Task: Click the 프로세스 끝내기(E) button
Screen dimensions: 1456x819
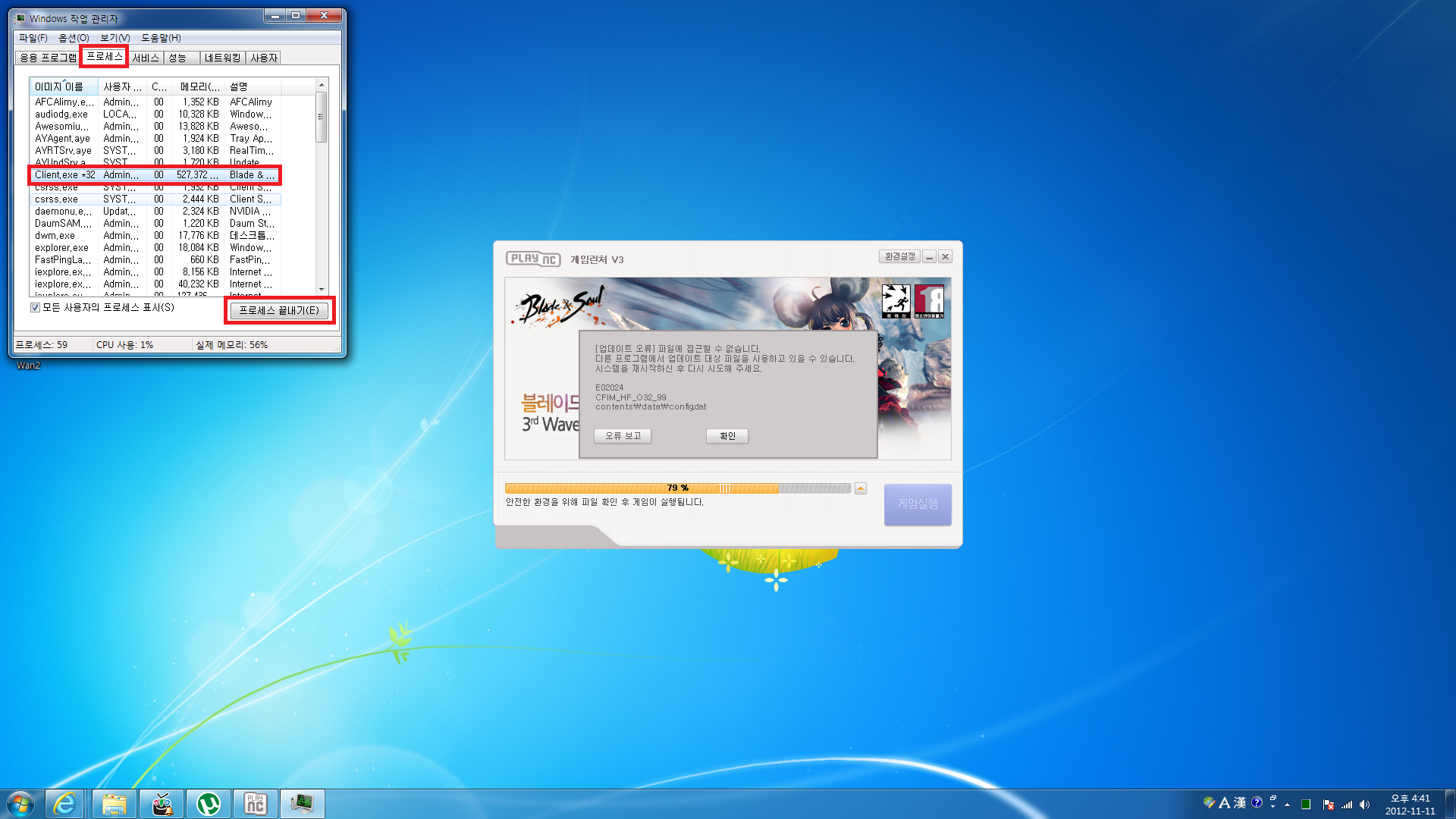Action: [x=279, y=310]
